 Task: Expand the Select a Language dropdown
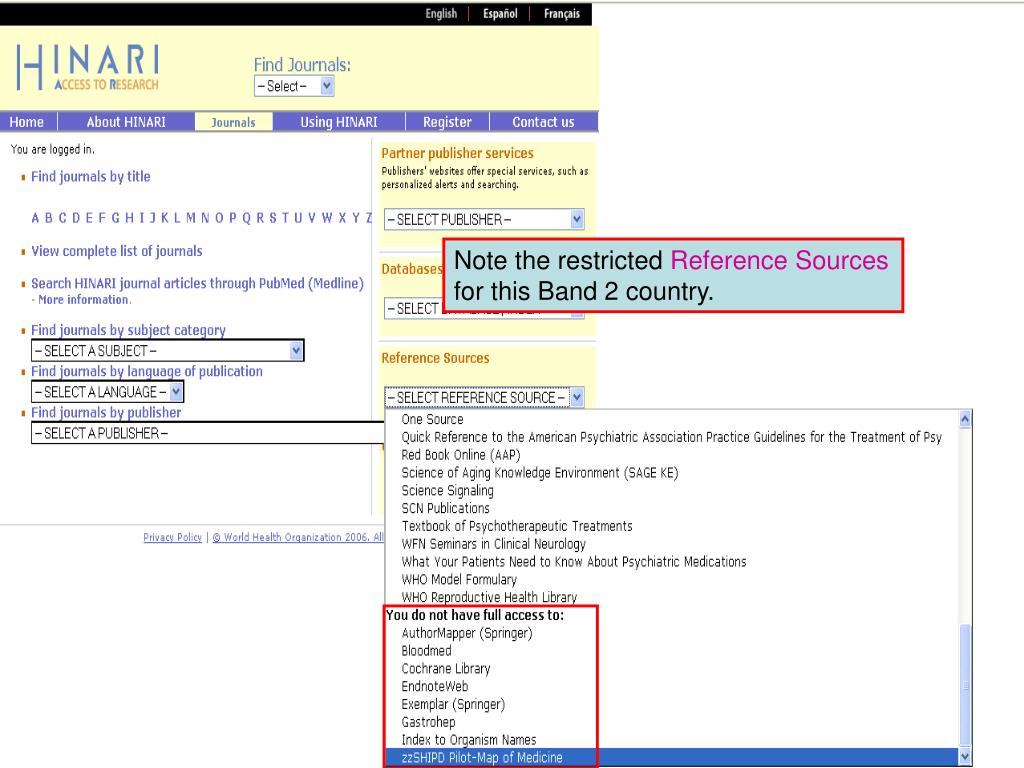coord(107,392)
